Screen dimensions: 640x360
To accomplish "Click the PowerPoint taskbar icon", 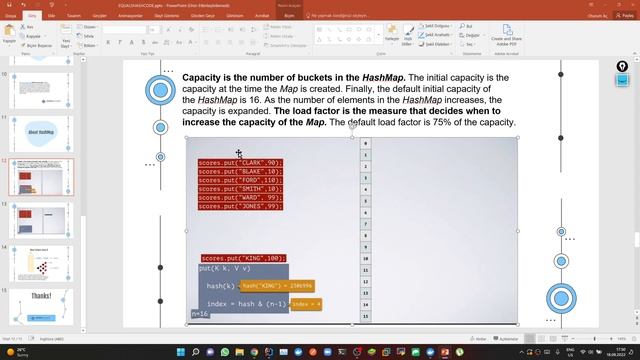I will [x=445, y=352].
